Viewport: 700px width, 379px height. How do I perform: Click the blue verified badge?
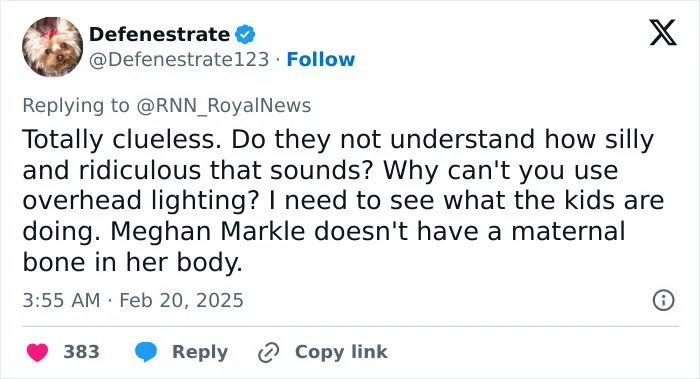pos(245,34)
